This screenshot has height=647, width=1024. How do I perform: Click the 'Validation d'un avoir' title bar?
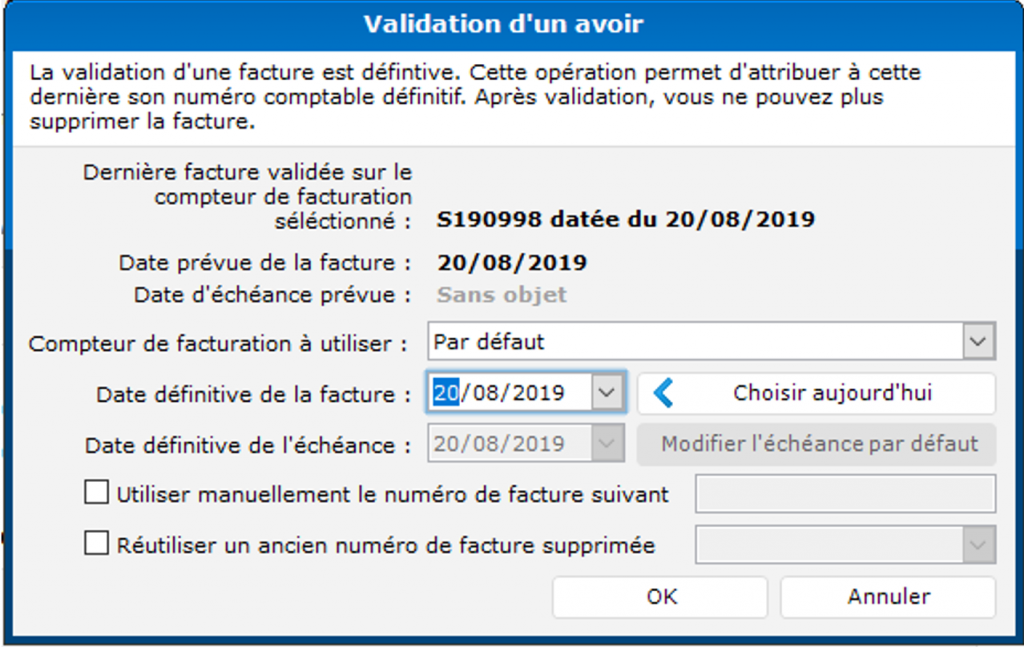502,24
